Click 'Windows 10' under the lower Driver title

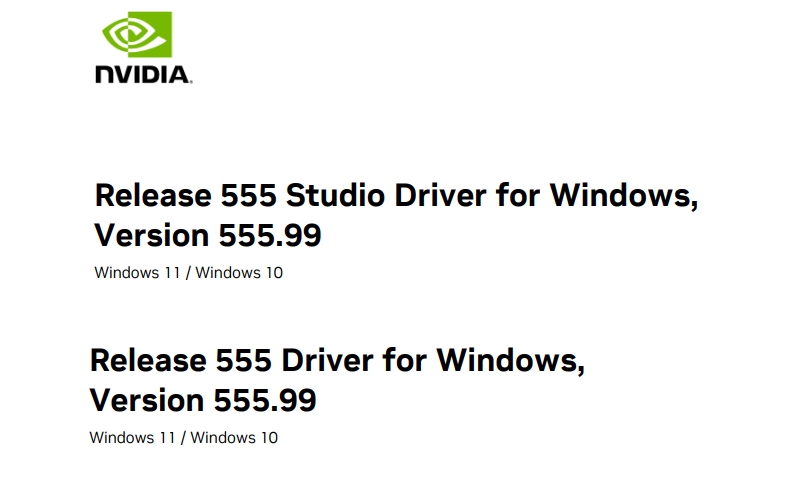(234, 437)
